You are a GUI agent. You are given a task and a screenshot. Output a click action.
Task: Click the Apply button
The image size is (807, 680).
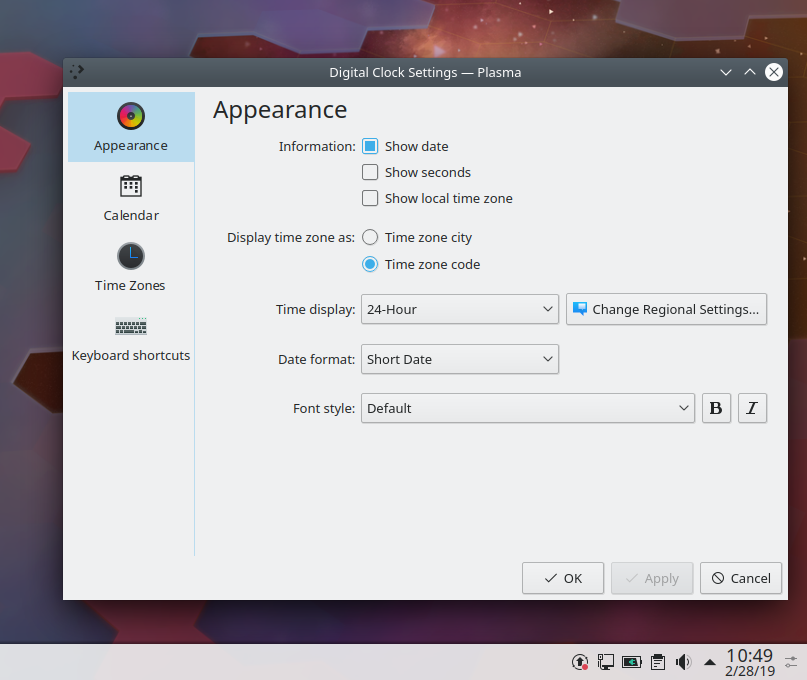pos(652,578)
